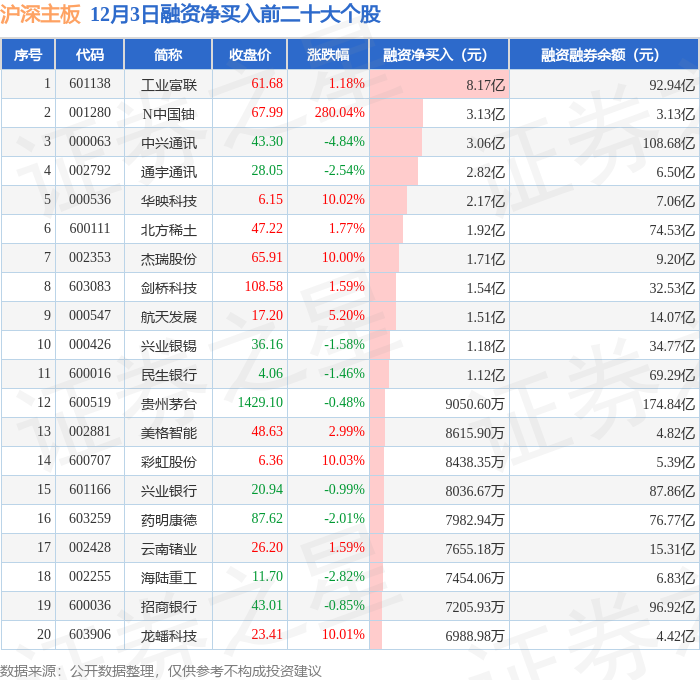Click closing price 4.06
This screenshot has height=680, width=700.
tap(271, 374)
